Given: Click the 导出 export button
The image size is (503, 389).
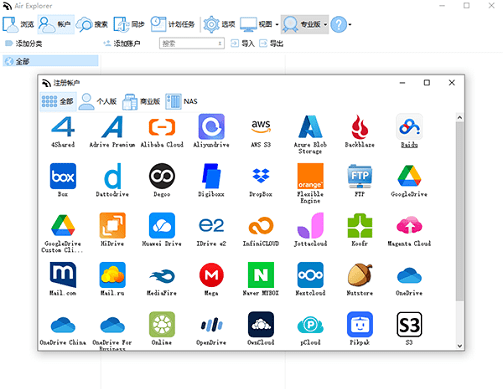Looking at the screenshot, I should tap(271, 44).
